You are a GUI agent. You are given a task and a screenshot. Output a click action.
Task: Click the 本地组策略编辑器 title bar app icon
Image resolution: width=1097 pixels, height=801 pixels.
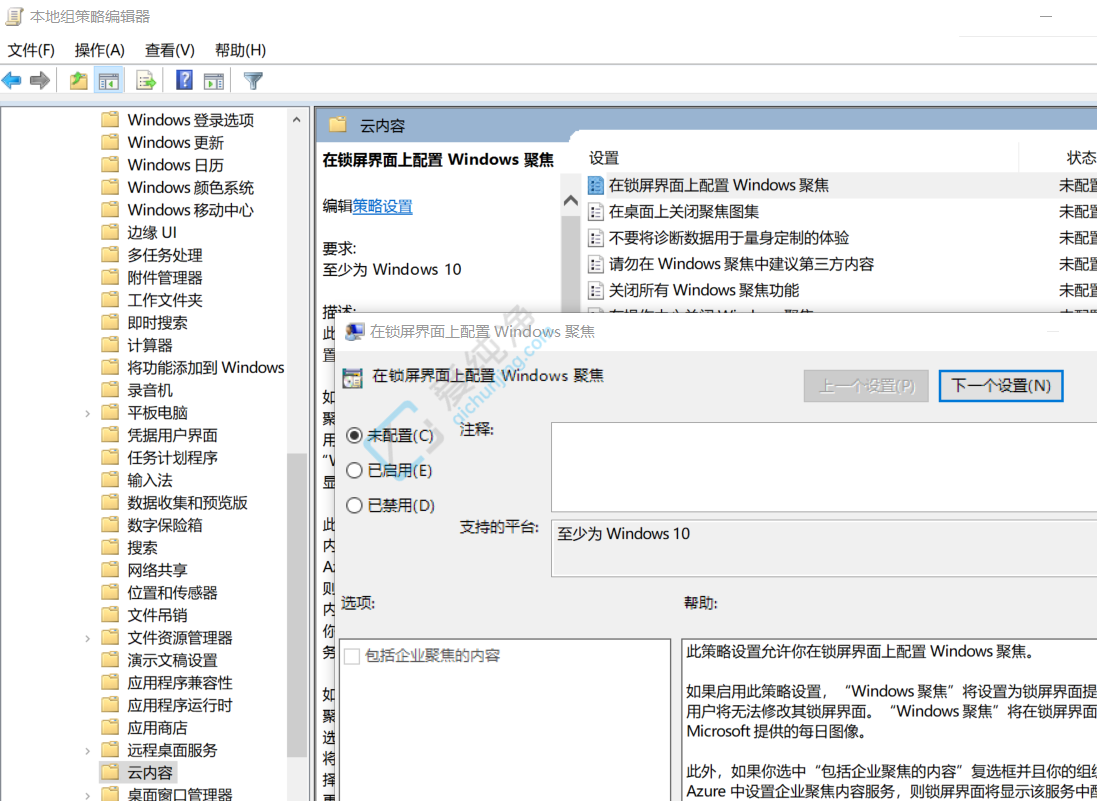pyautogui.click(x=14, y=17)
